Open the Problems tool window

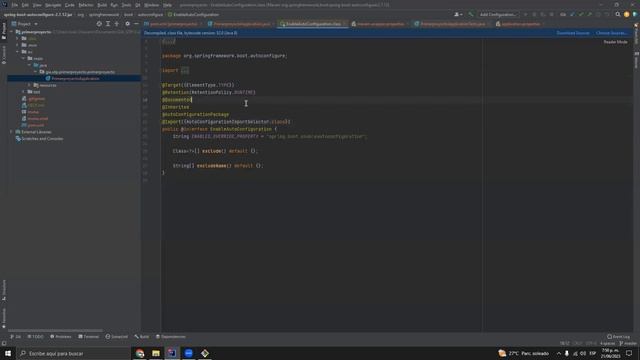[x=60, y=337]
